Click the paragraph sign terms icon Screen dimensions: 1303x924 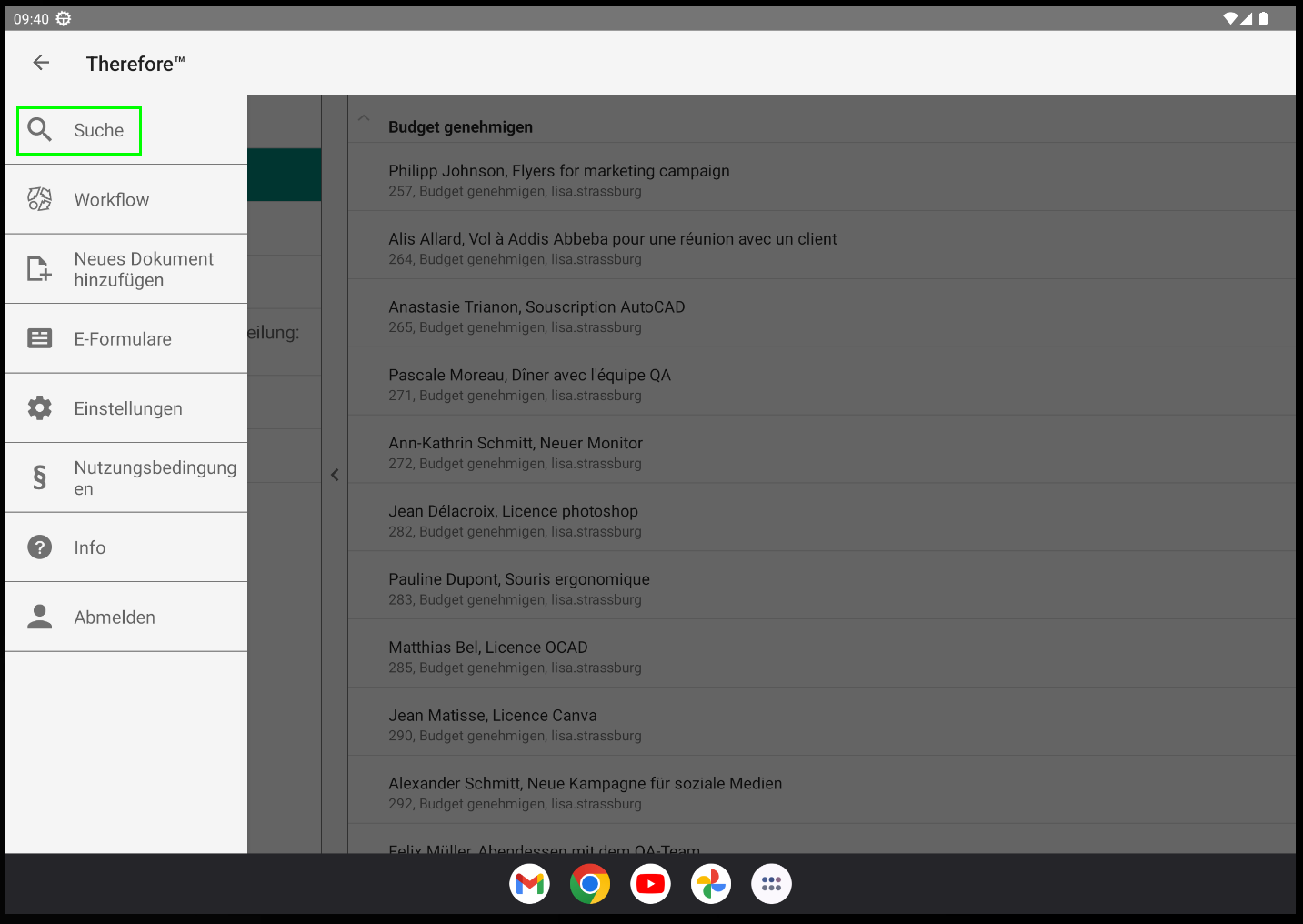40,477
